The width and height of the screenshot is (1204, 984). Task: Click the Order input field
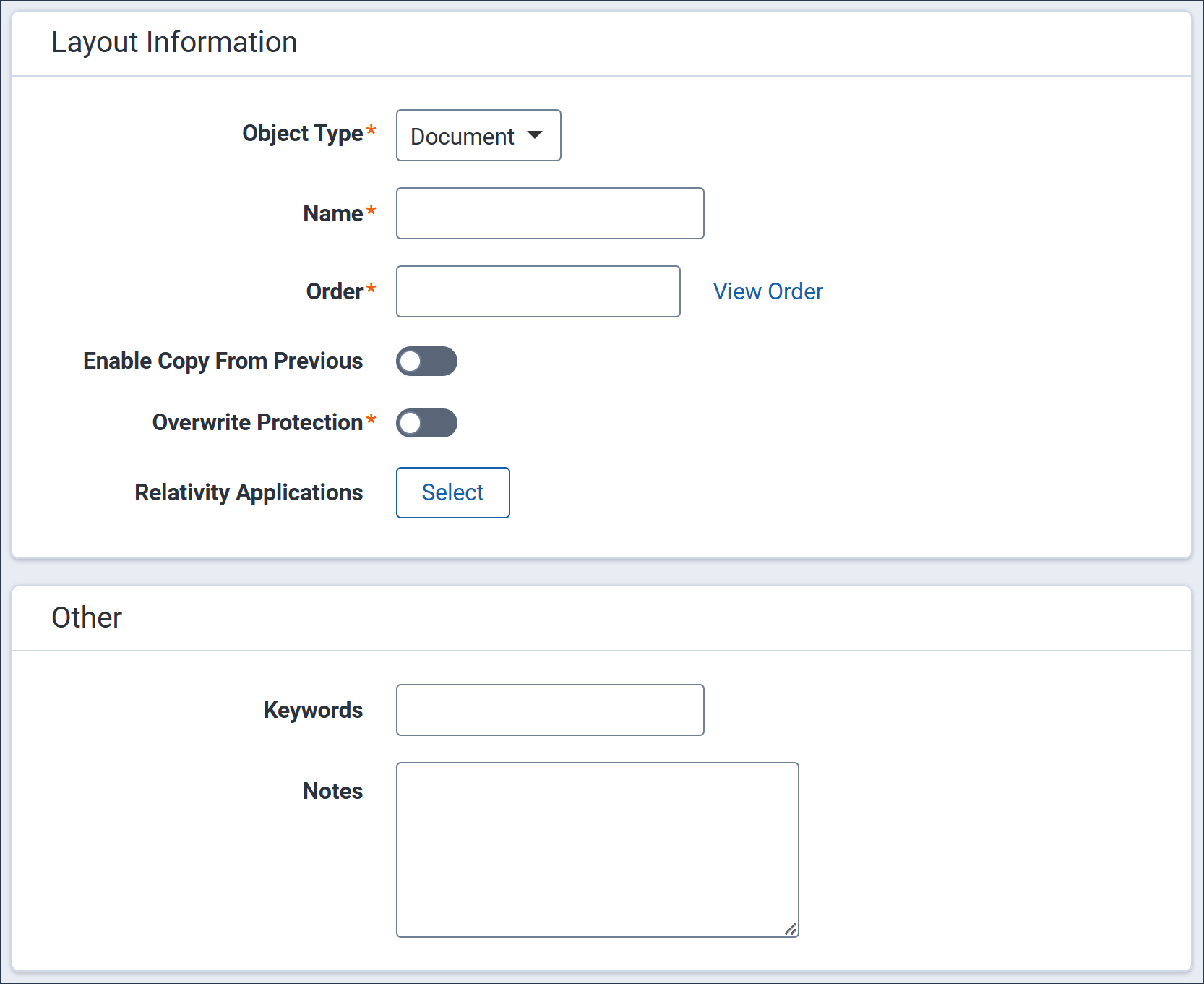(x=538, y=291)
